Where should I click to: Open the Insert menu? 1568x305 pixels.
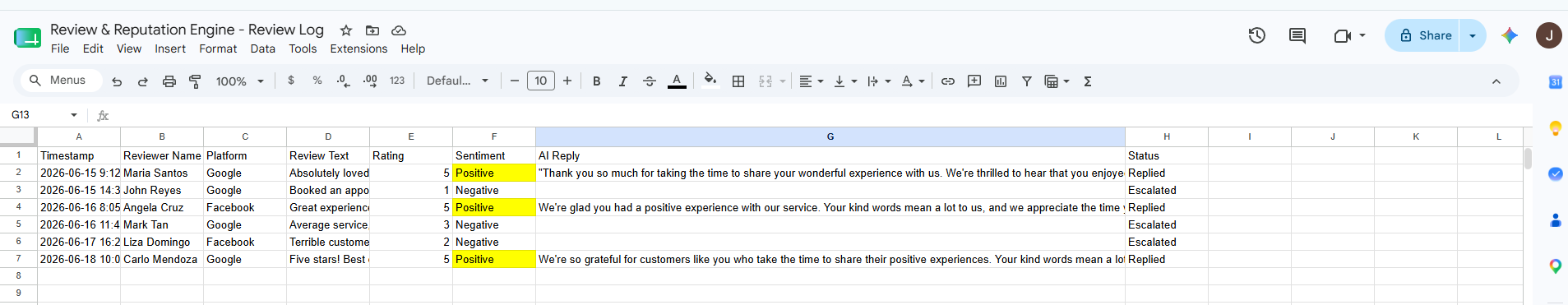point(170,49)
